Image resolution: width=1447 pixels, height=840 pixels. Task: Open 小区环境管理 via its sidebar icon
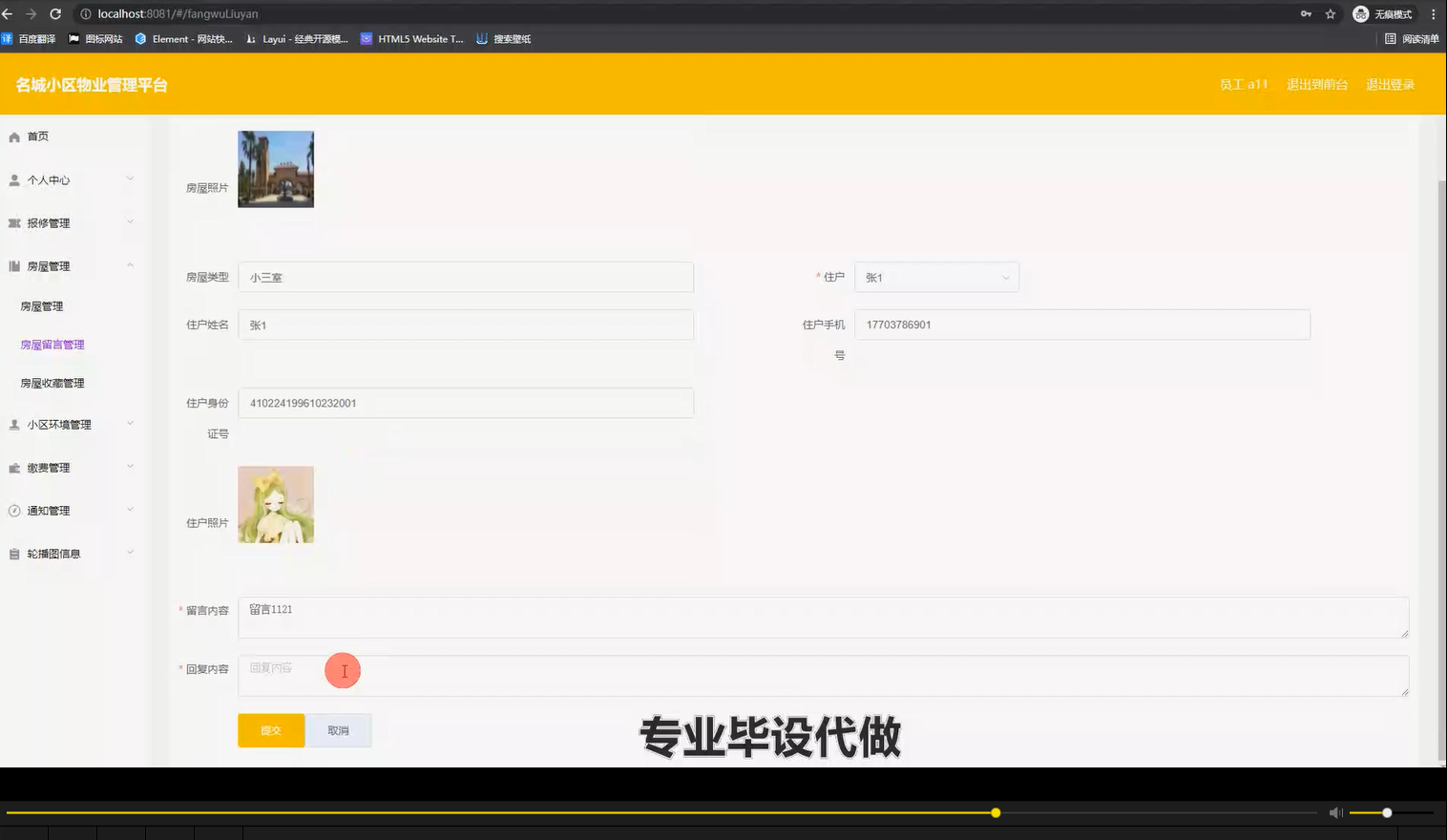[13, 424]
